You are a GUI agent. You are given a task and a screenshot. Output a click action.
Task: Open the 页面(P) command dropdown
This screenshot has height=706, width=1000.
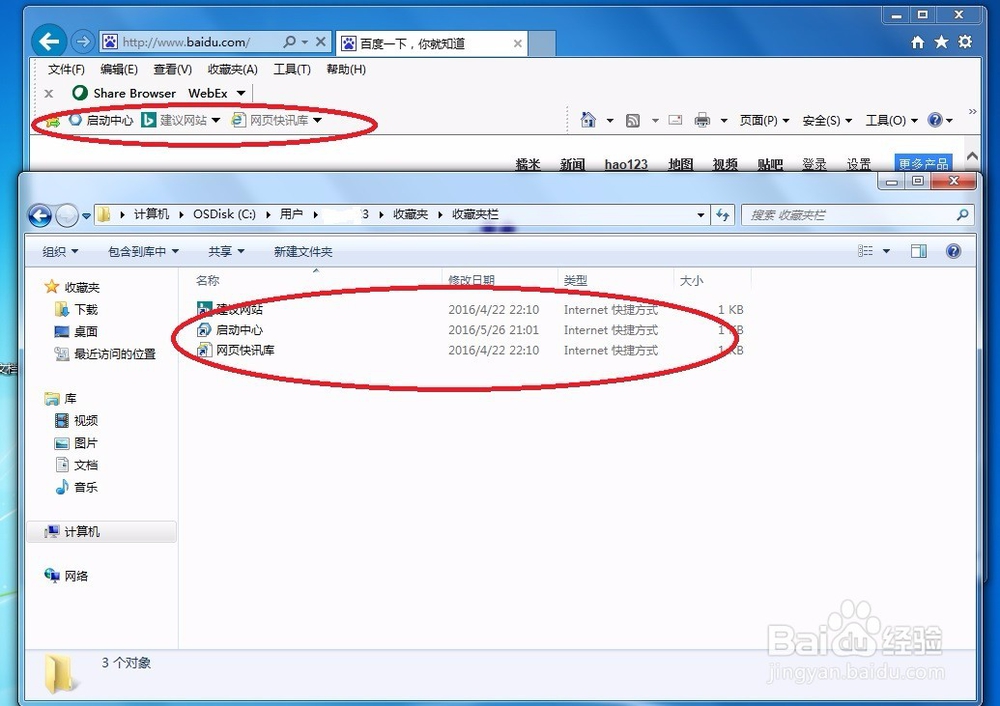pyautogui.click(x=764, y=121)
